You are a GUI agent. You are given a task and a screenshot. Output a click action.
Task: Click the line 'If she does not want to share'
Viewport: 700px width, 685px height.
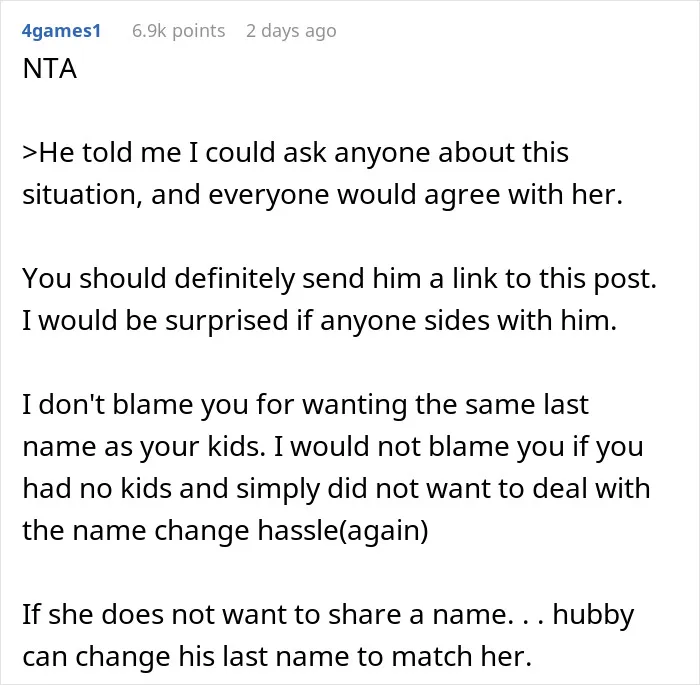tap(328, 614)
